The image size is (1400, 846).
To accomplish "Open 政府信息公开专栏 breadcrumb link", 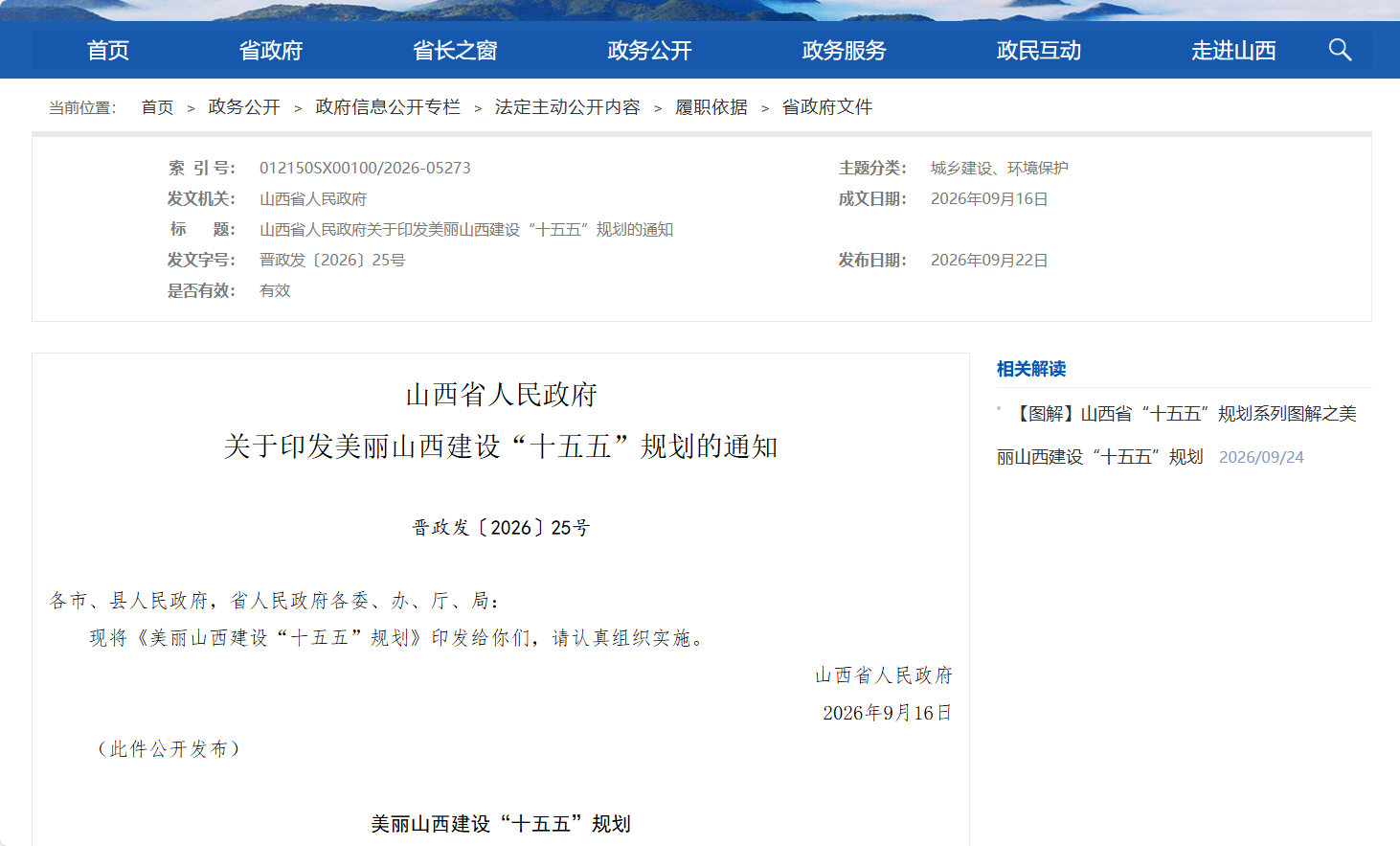I will [x=388, y=107].
